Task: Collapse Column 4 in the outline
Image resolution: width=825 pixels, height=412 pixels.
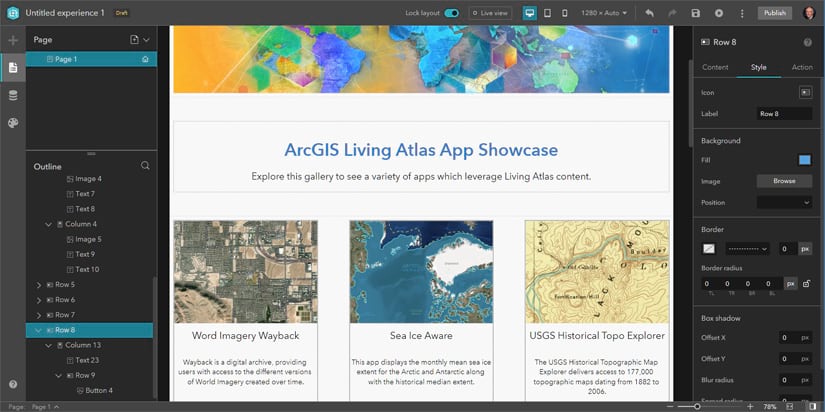Action: (48, 224)
